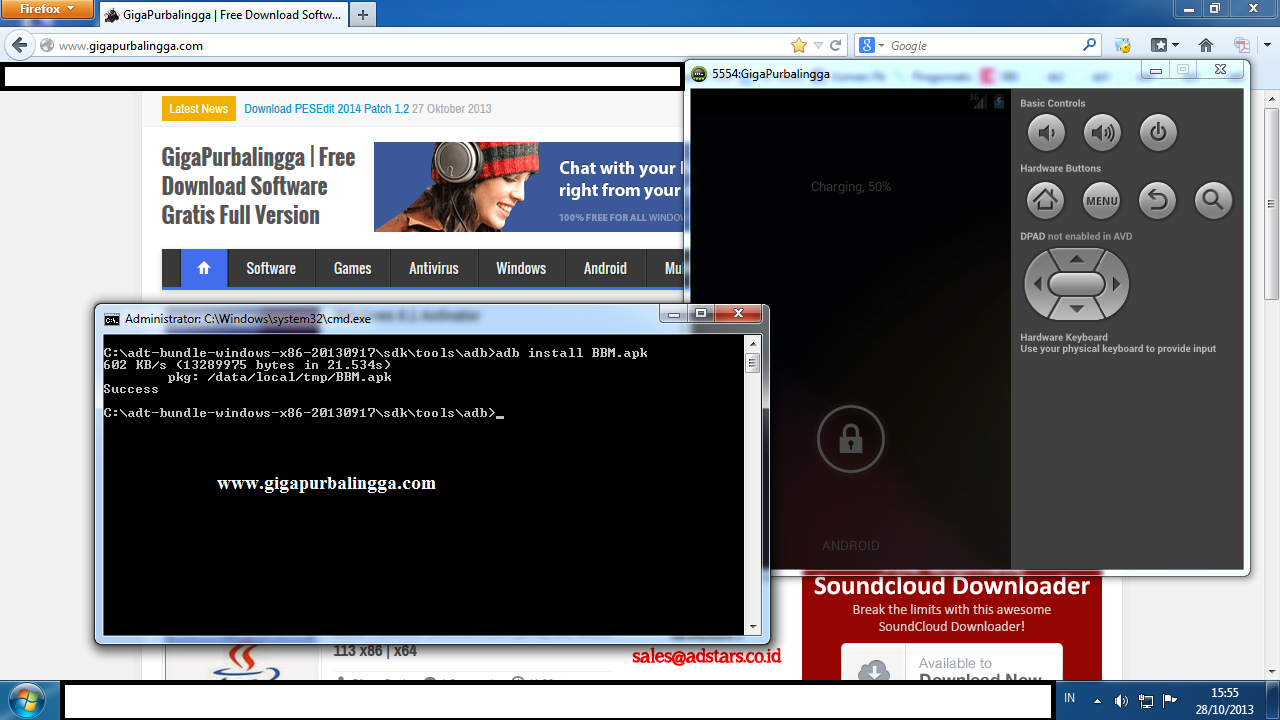Image resolution: width=1280 pixels, height=720 pixels.
Task: Show hidden tray icons arrow
Action: [x=1097, y=700]
